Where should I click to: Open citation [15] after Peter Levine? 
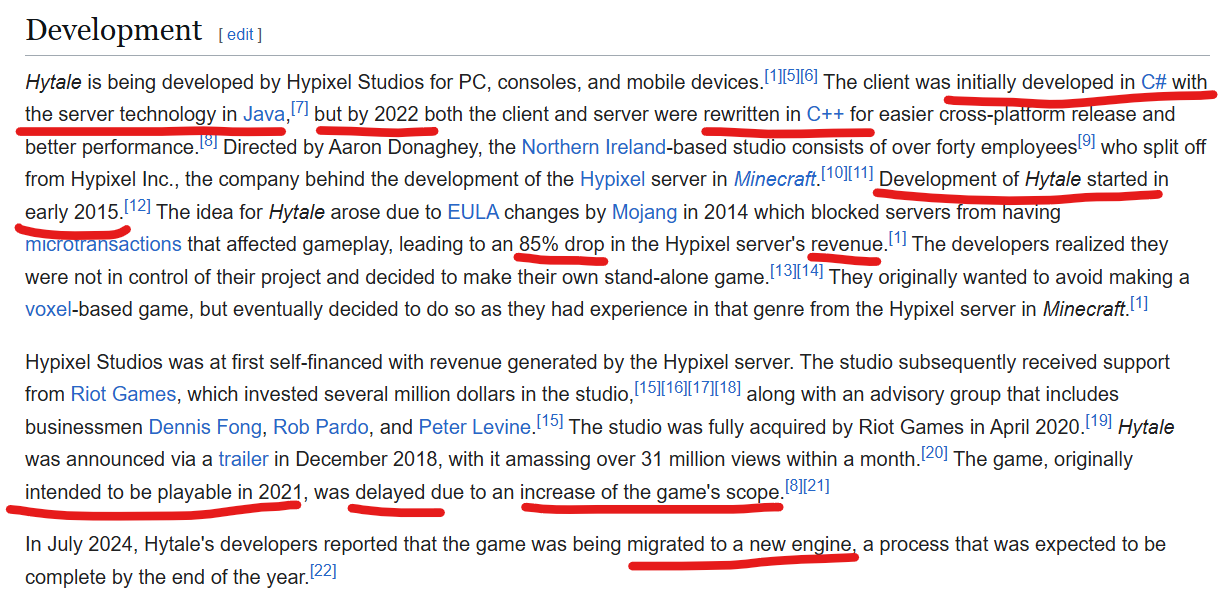point(550,420)
